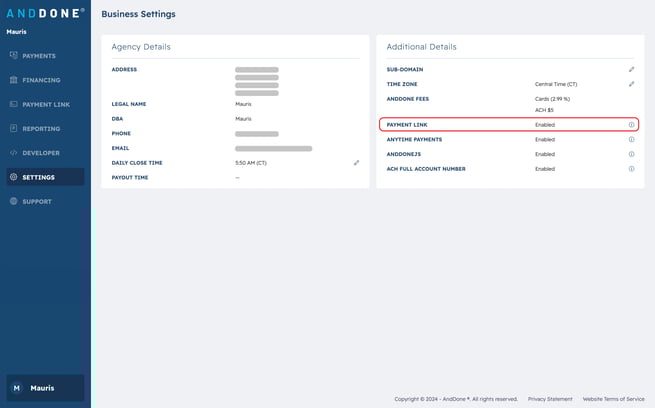
Task: Click the Sub-Domain label
Action: pos(405,69)
